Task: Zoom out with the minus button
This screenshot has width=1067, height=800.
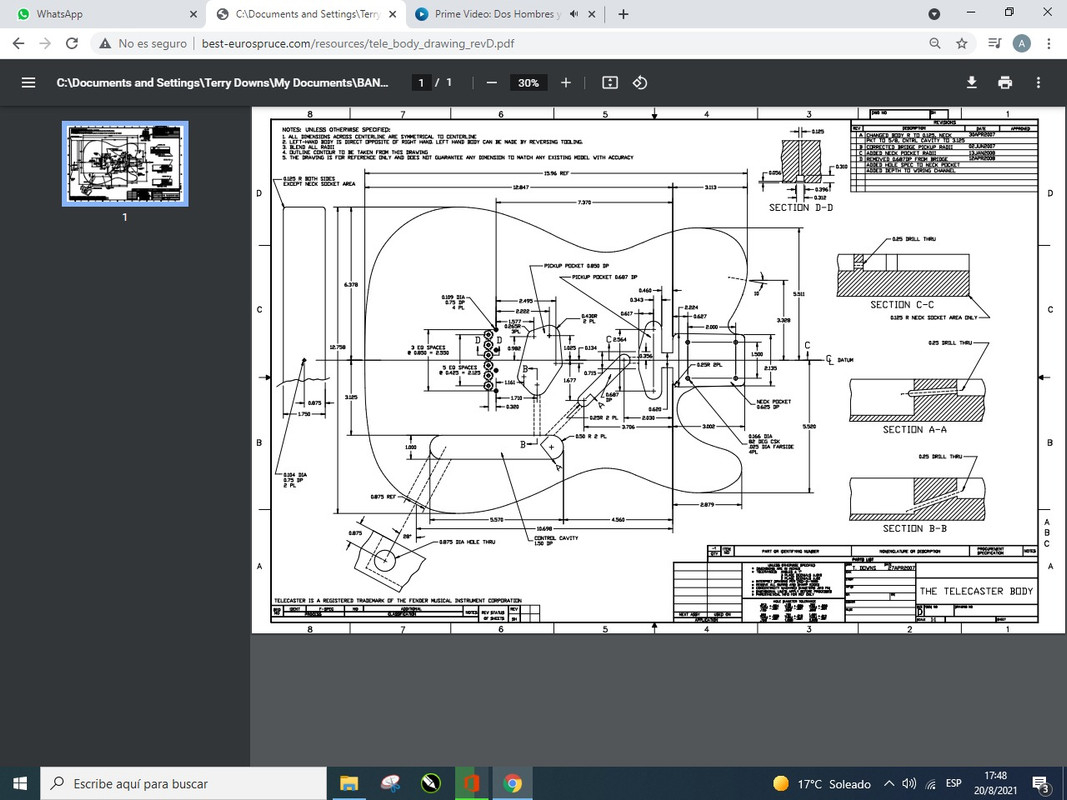Action: point(491,83)
